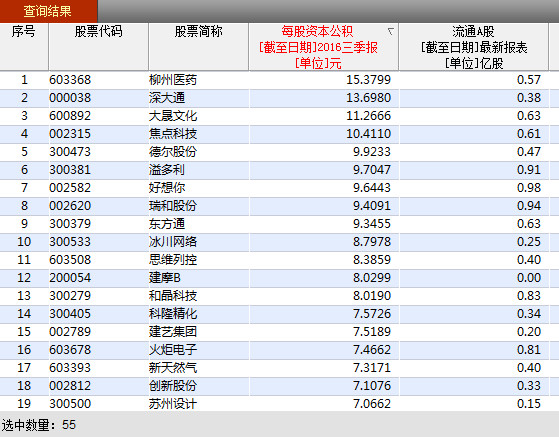This screenshot has height=437, width=559.
Task: Select stock code 002582
Action: 70,188
